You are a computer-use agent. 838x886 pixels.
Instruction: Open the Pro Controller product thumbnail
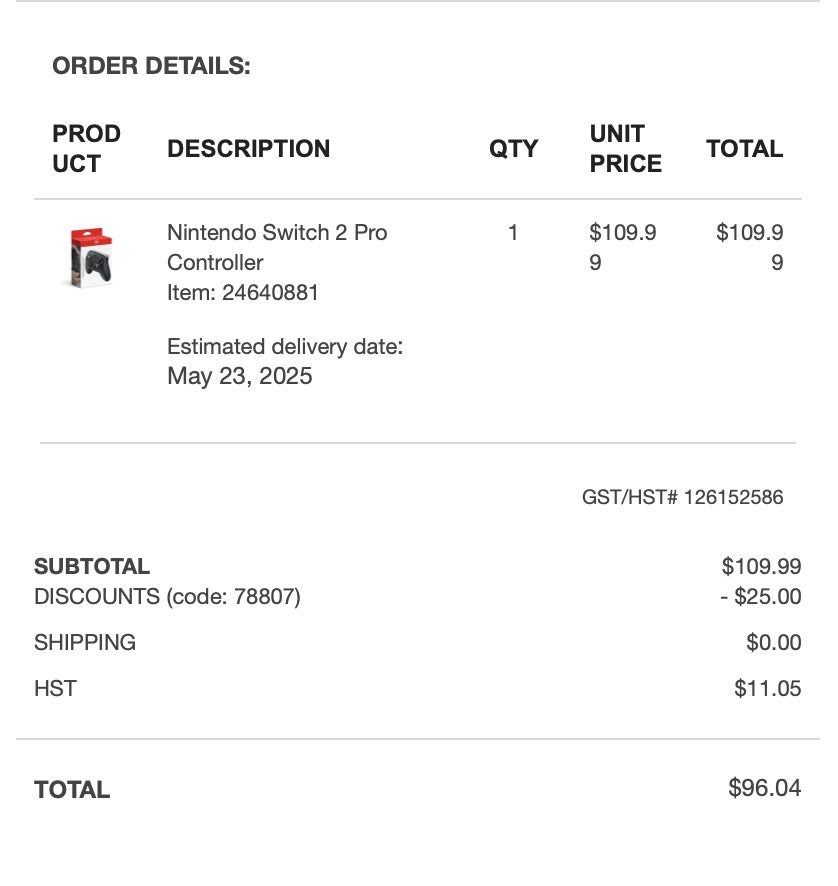[90, 258]
